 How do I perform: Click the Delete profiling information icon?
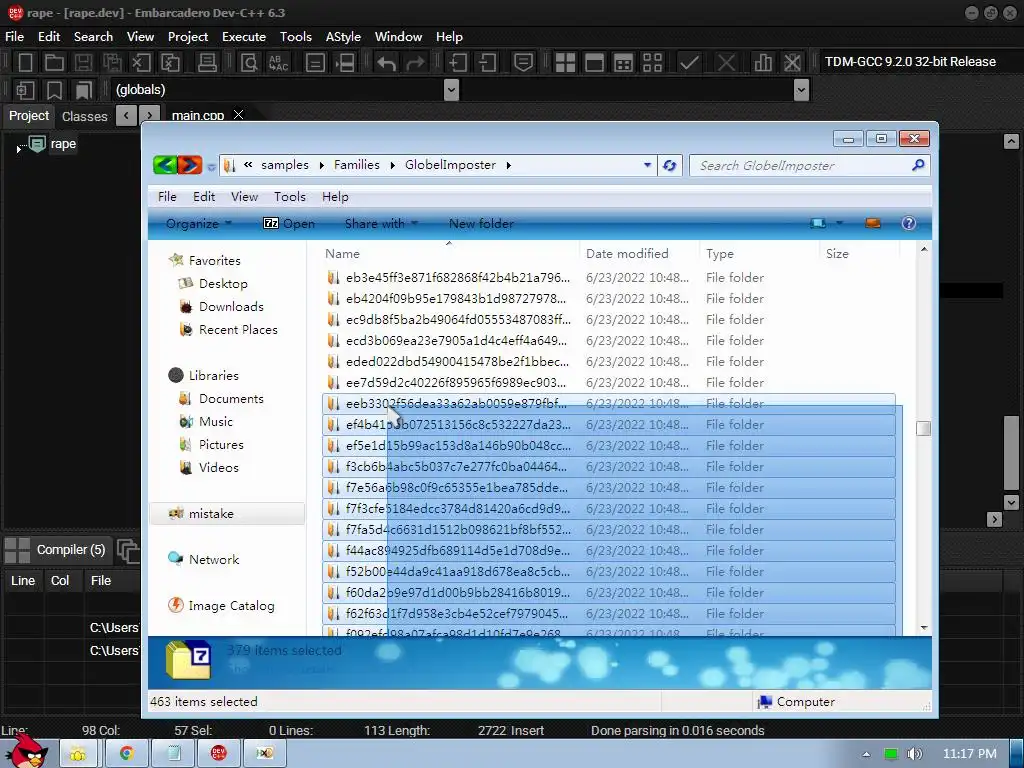pyautogui.click(x=792, y=63)
